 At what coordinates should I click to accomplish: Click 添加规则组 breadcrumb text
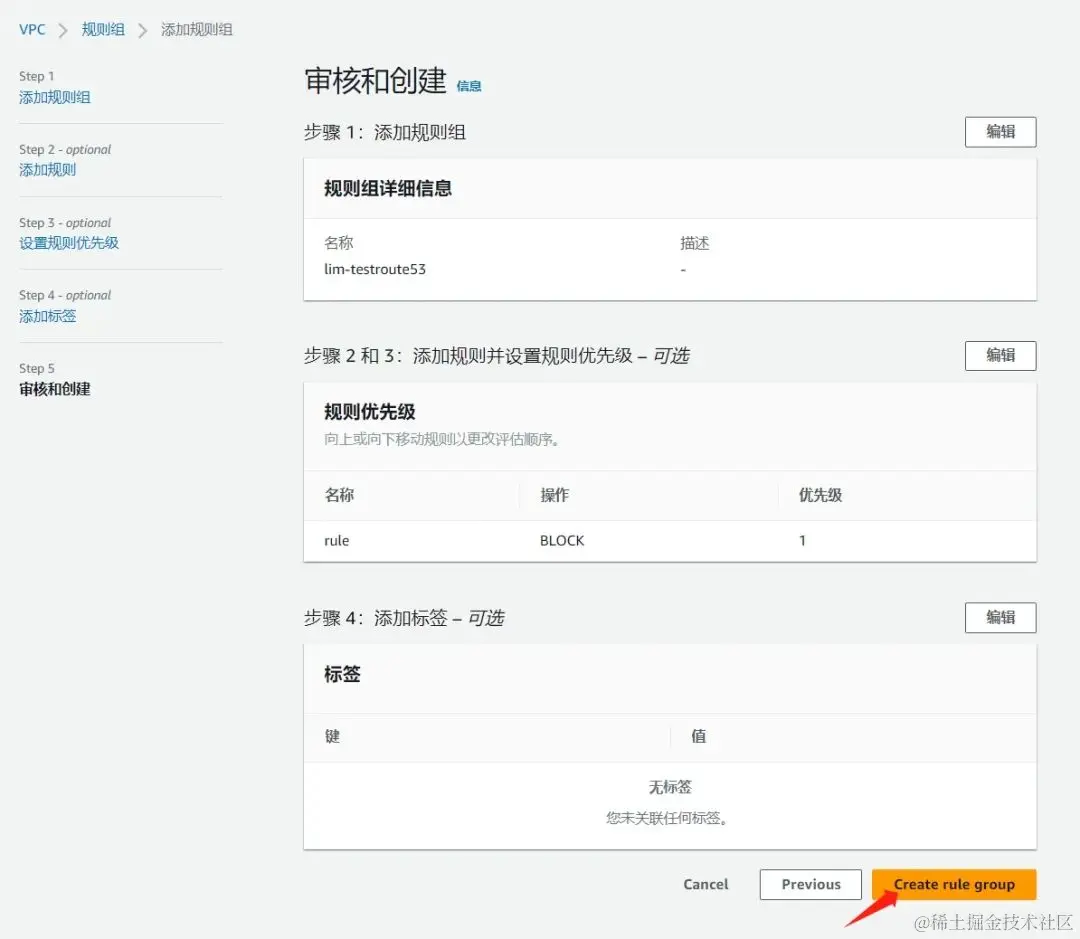(x=197, y=30)
